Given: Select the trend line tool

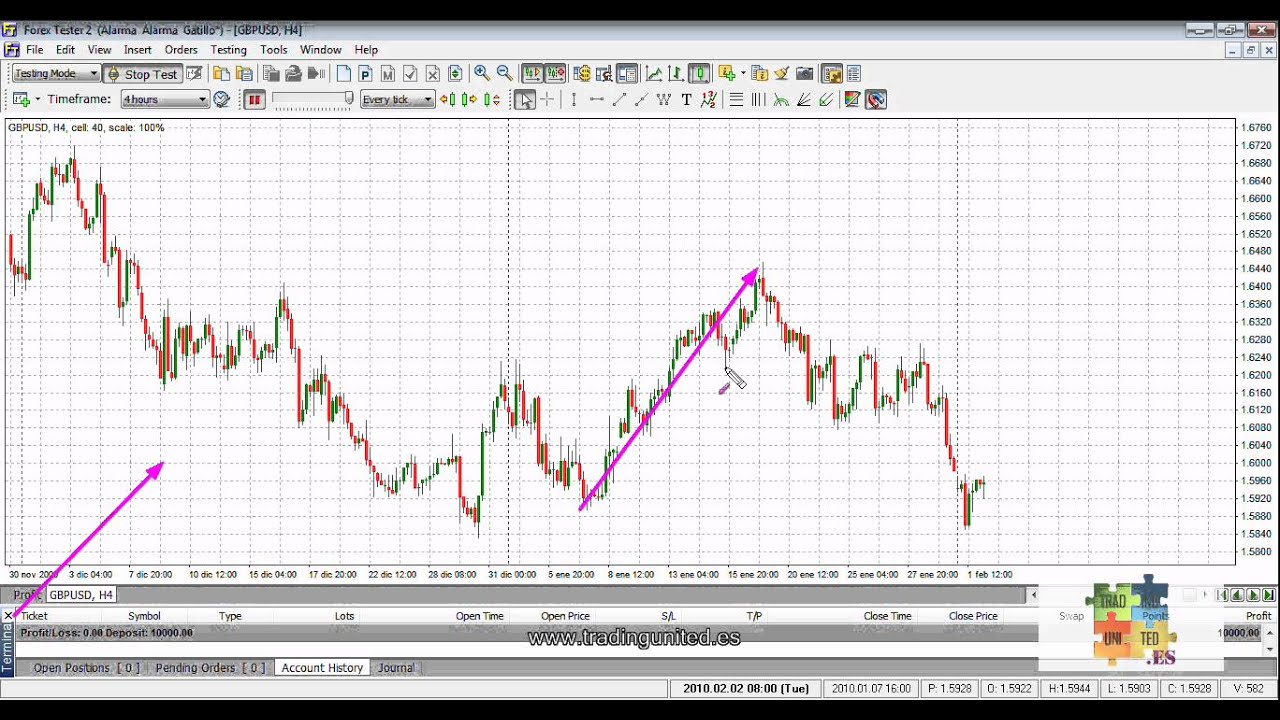Looking at the screenshot, I should 619,99.
